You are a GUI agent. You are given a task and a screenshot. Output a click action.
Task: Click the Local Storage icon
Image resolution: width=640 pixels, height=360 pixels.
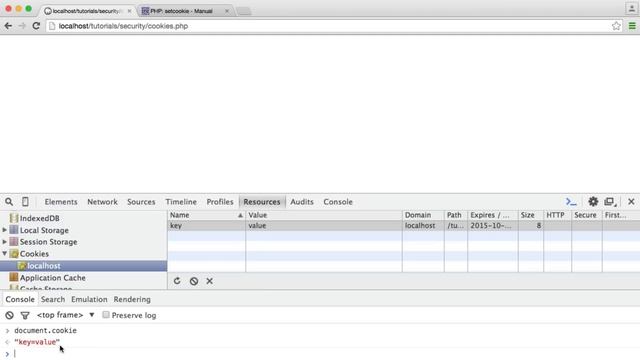14,230
